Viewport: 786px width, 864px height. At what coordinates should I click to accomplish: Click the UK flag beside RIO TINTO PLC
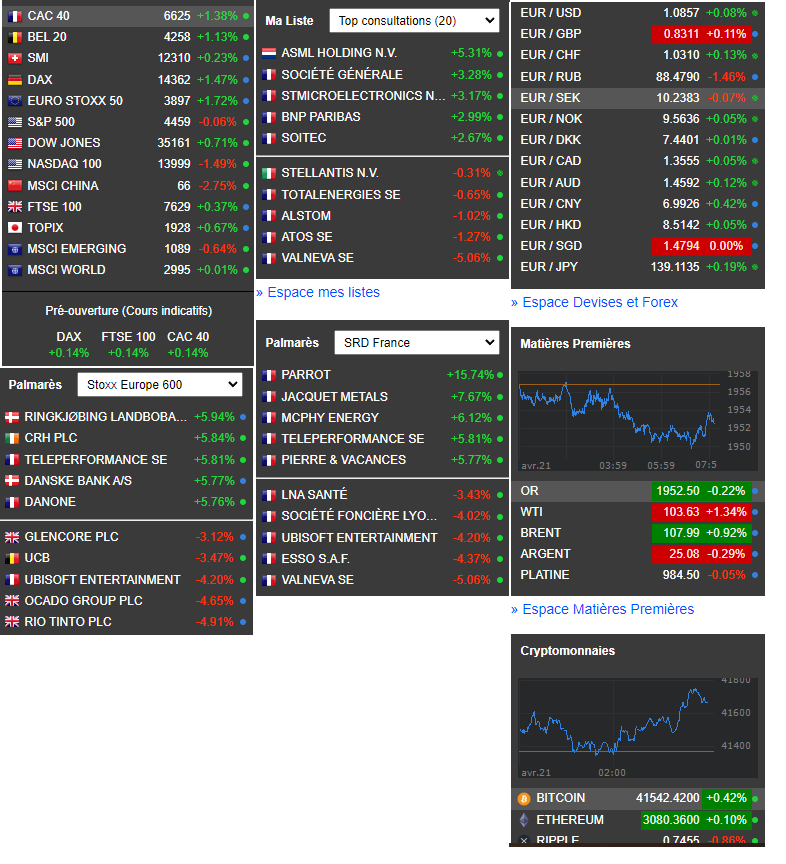coord(12,622)
